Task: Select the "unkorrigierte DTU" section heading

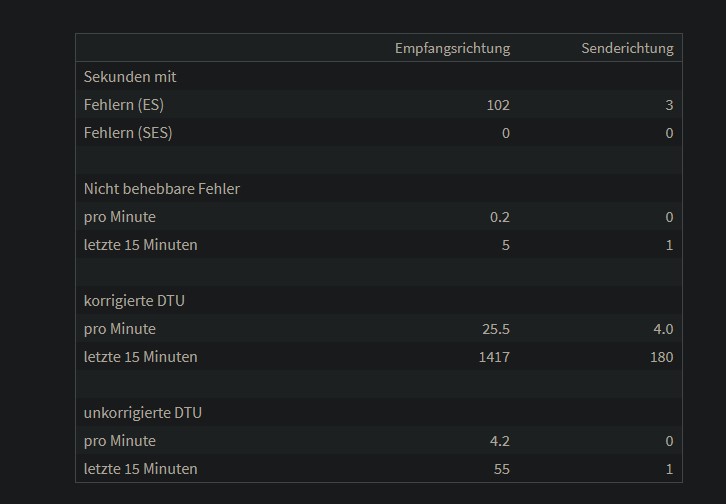Action: [x=143, y=413]
